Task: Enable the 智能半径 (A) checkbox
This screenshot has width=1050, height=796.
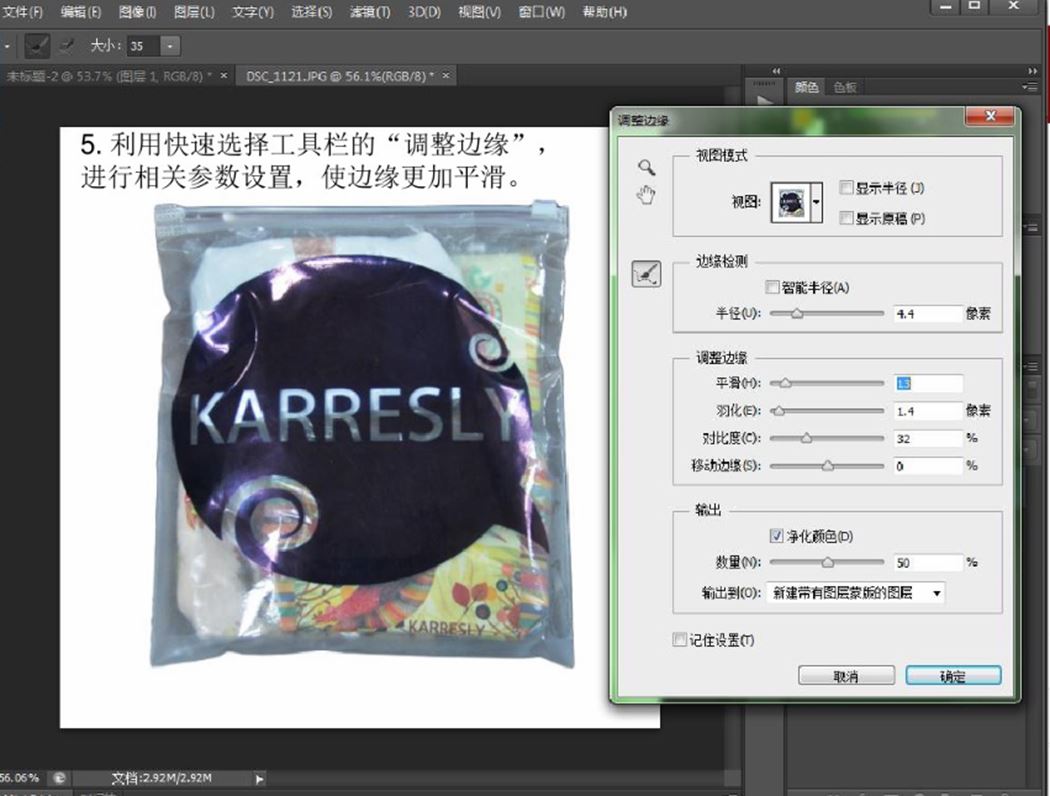Action: pos(771,288)
